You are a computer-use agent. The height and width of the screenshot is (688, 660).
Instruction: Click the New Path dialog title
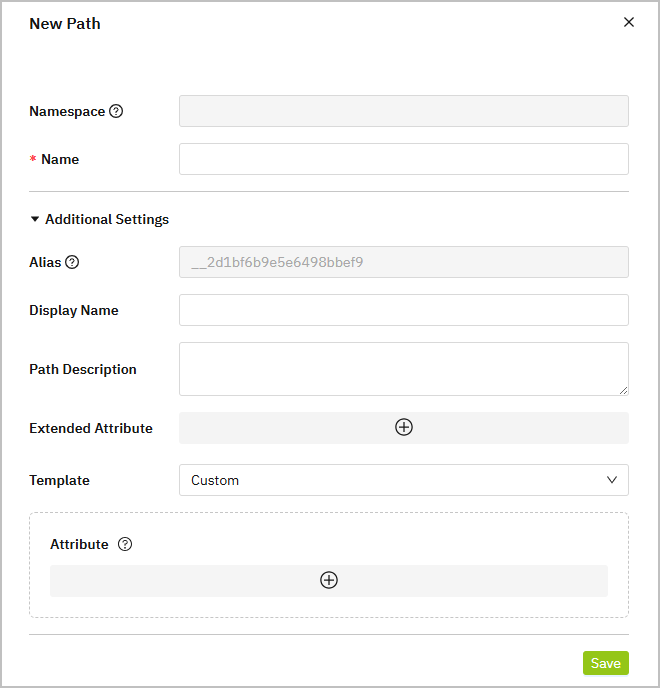pos(65,23)
